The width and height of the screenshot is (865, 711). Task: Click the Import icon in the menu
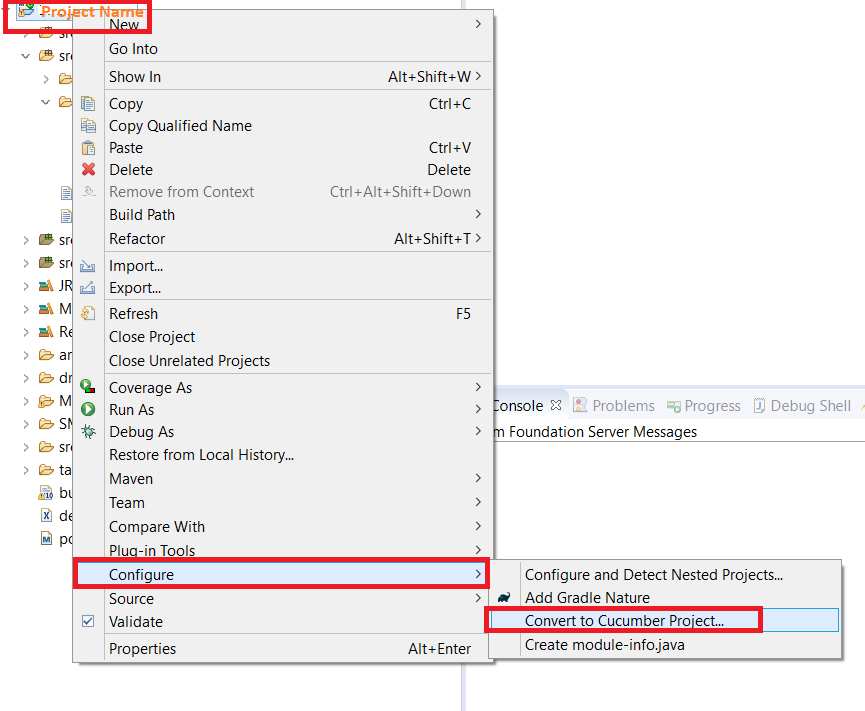88,265
